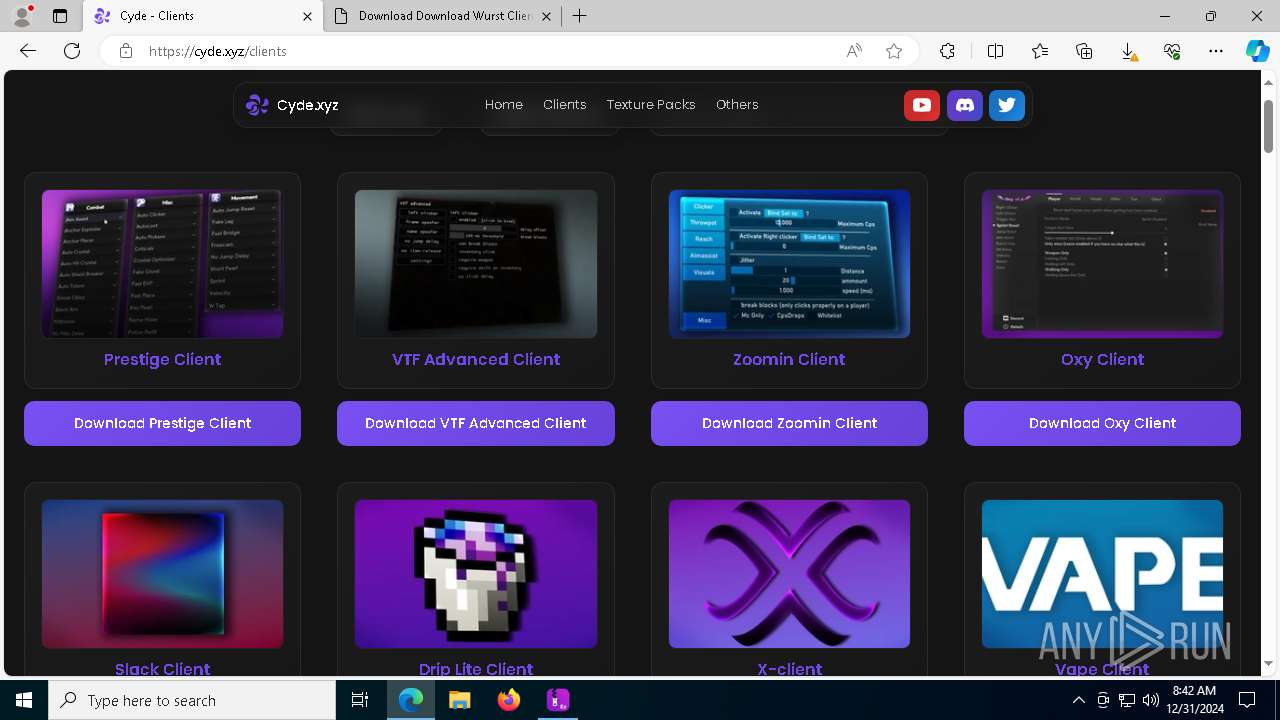Image resolution: width=1280 pixels, height=720 pixels.
Task: Click the Cyde.xyz logo in header
Action: coord(292,105)
